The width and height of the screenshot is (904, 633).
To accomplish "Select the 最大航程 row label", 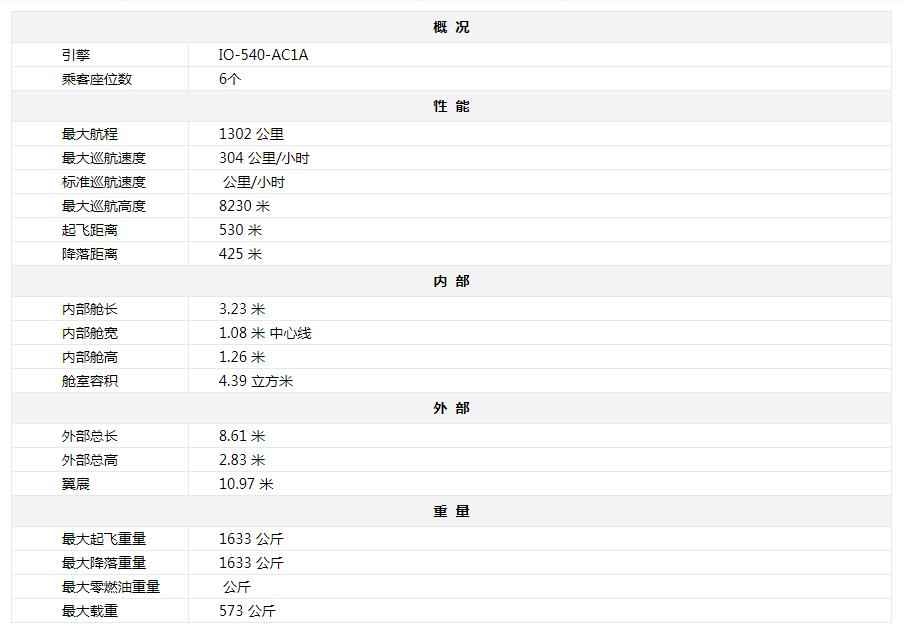I will [x=89, y=134].
